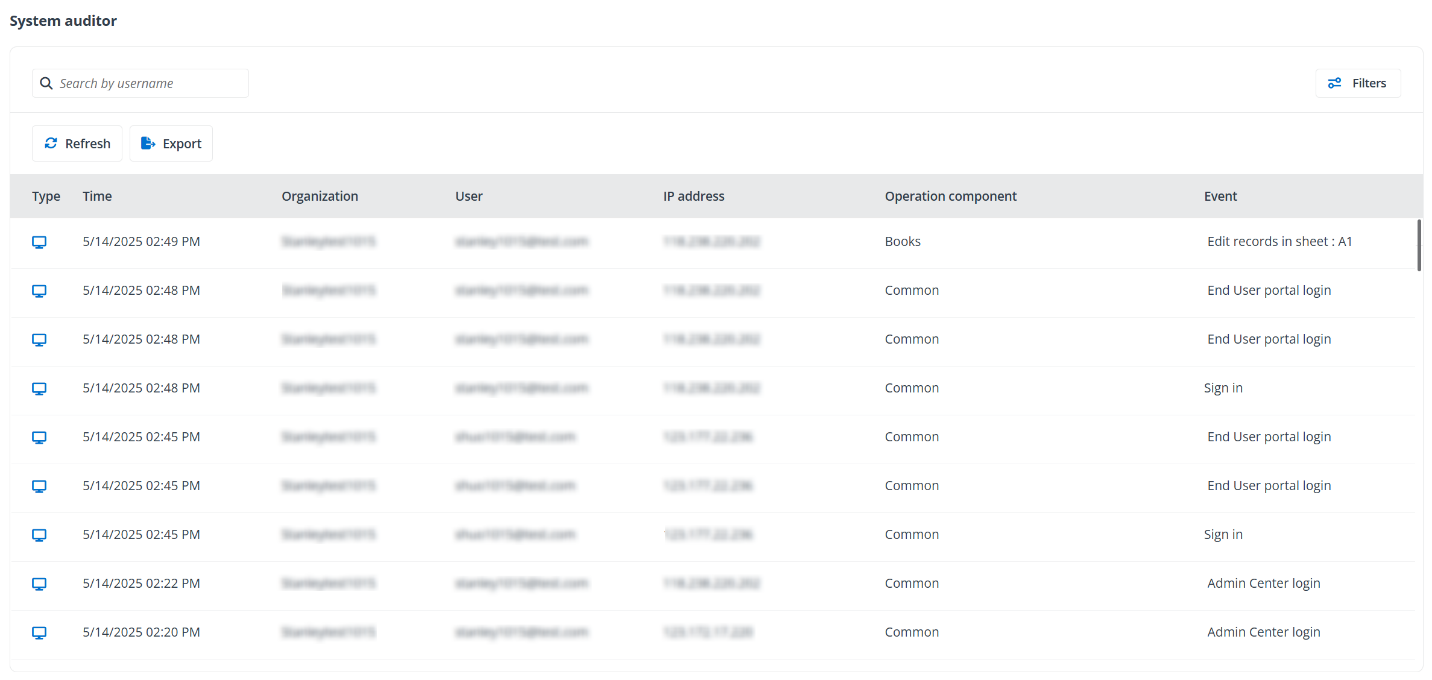Click monitor icon for 02:22 PM entry

40,584
